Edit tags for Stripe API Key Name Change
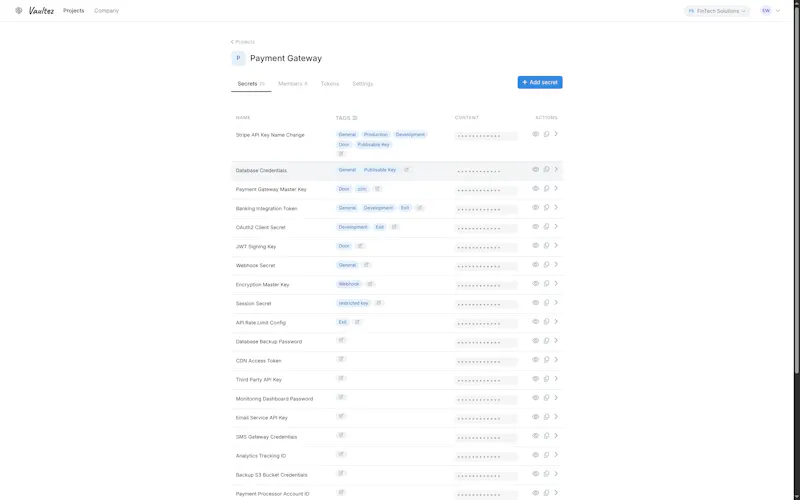The height and width of the screenshot is (500, 800). tap(341, 154)
